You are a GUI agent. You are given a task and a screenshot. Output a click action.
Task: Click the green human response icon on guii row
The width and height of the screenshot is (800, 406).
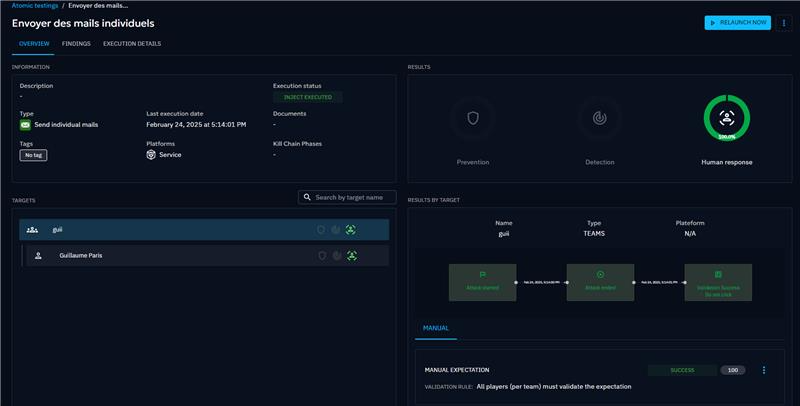point(351,229)
